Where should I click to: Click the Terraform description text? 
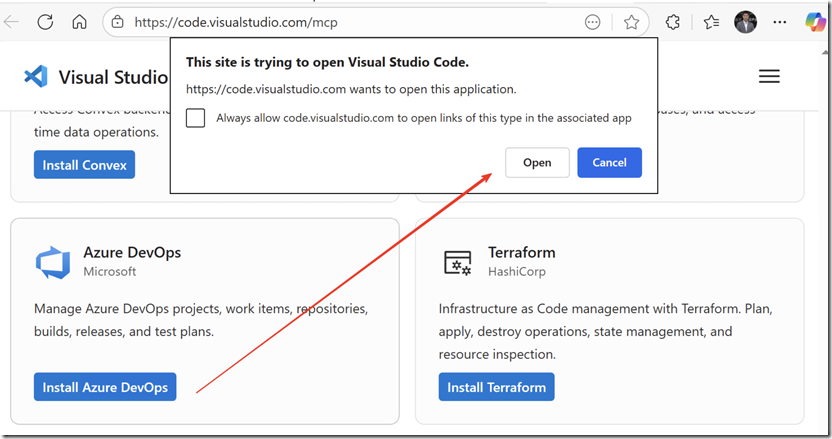click(605, 331)
